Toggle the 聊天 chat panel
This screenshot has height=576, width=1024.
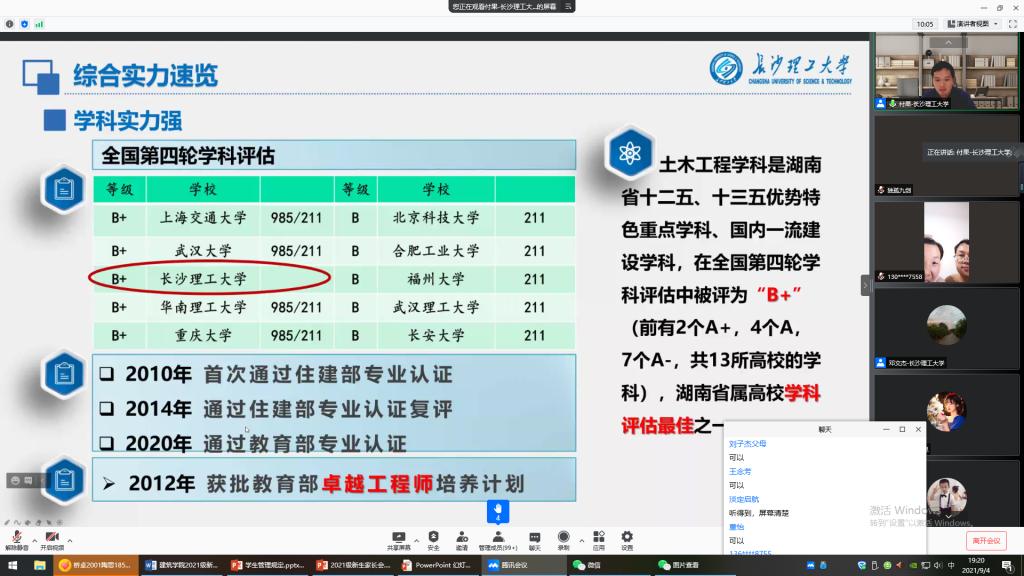pyautogui.click(x=535, y=537)
